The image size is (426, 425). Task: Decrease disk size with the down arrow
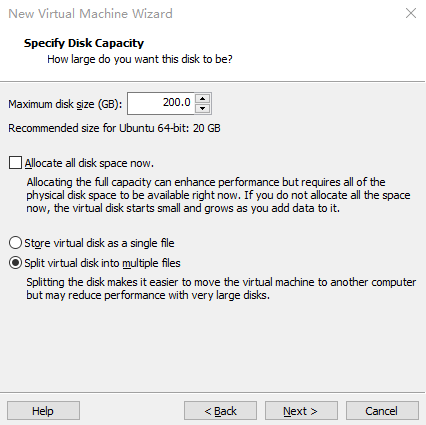coord(203,108)
